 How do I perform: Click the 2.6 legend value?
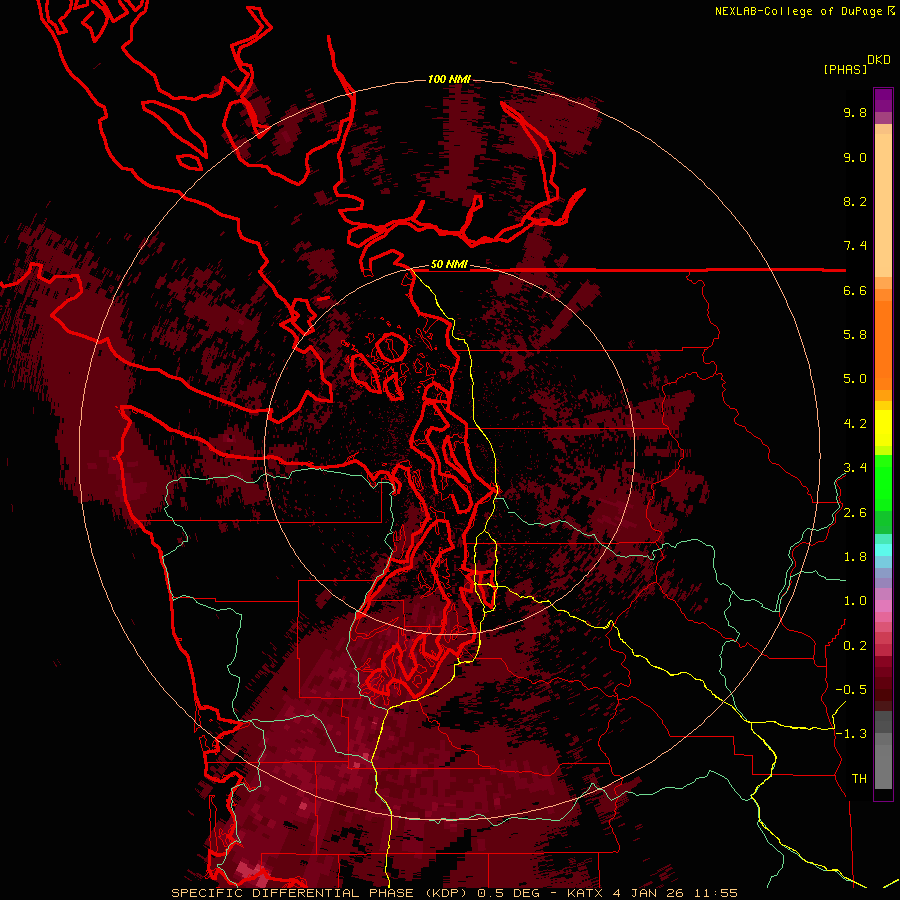[x=855, y=513]
